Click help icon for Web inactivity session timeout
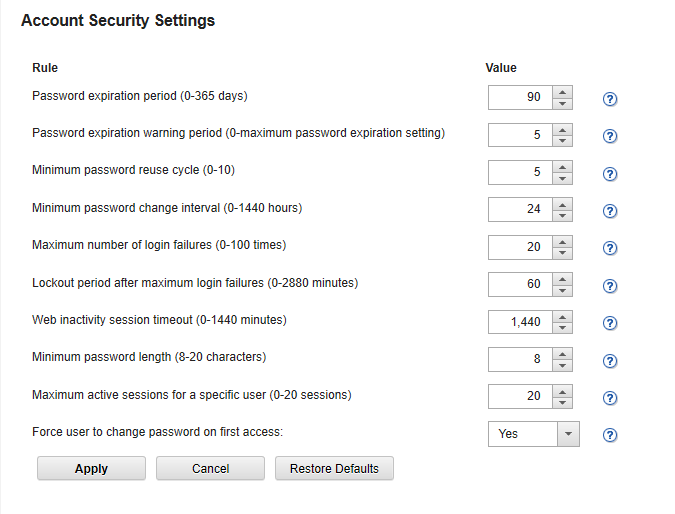The height and width of the screenshot is (514, 675). click(x=610, y=323)
